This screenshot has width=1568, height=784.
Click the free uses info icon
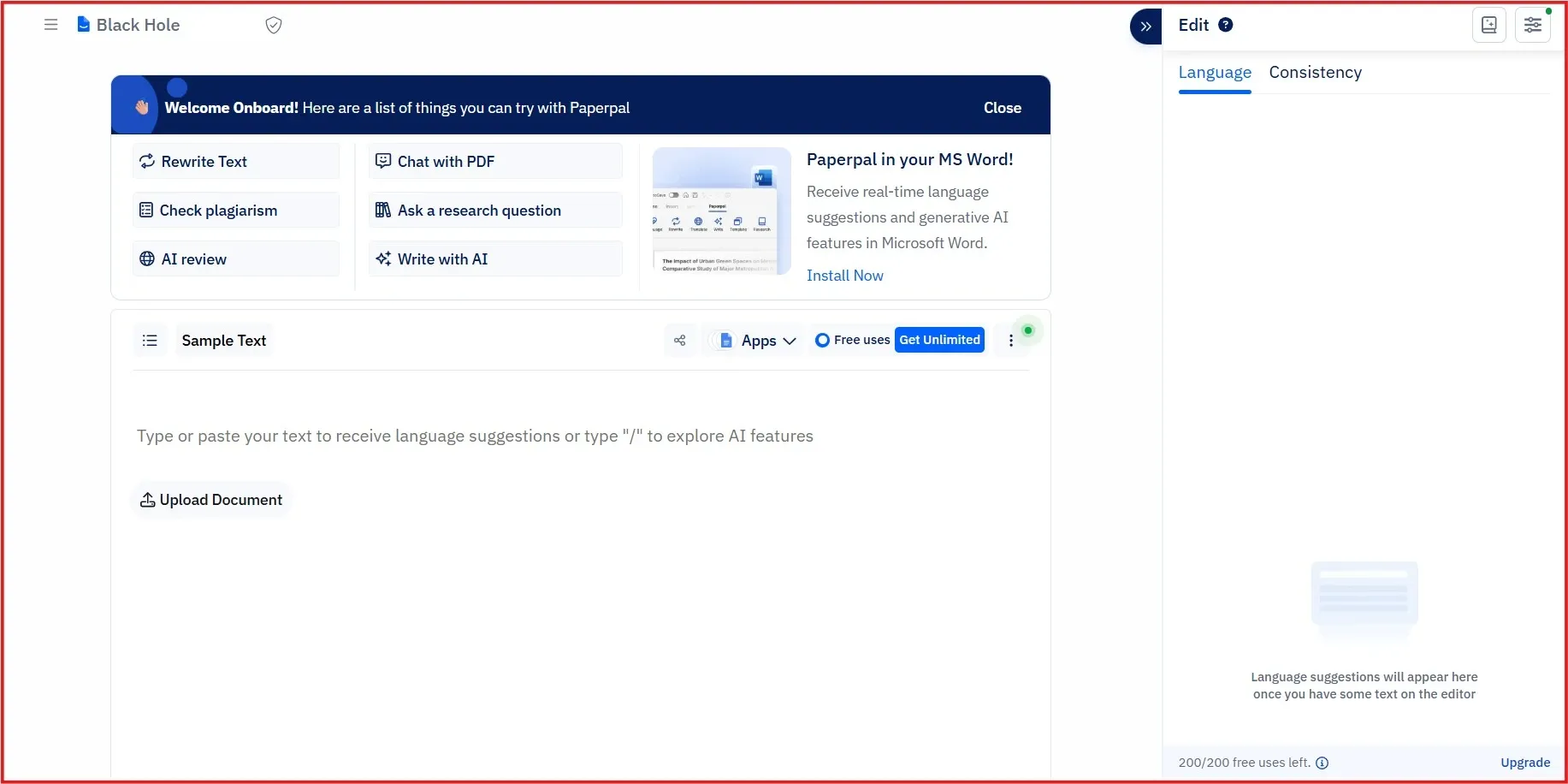pos(1322,763)
